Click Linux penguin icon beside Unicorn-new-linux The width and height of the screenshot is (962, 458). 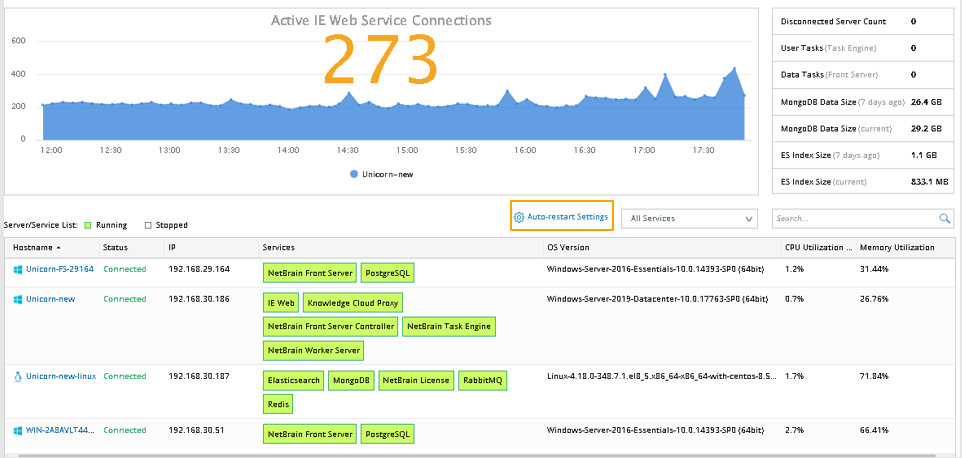(18, 376)
